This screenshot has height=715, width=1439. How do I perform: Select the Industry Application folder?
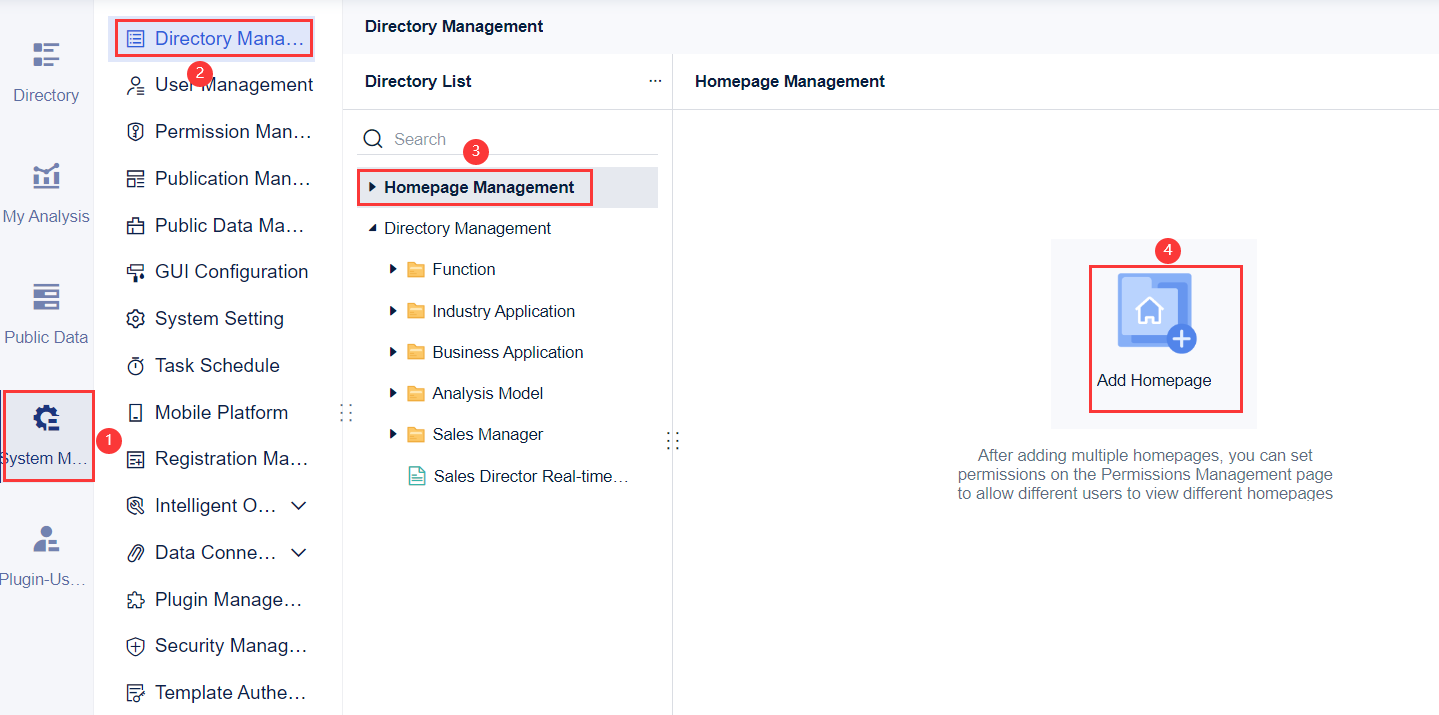(x=503, y=311)
